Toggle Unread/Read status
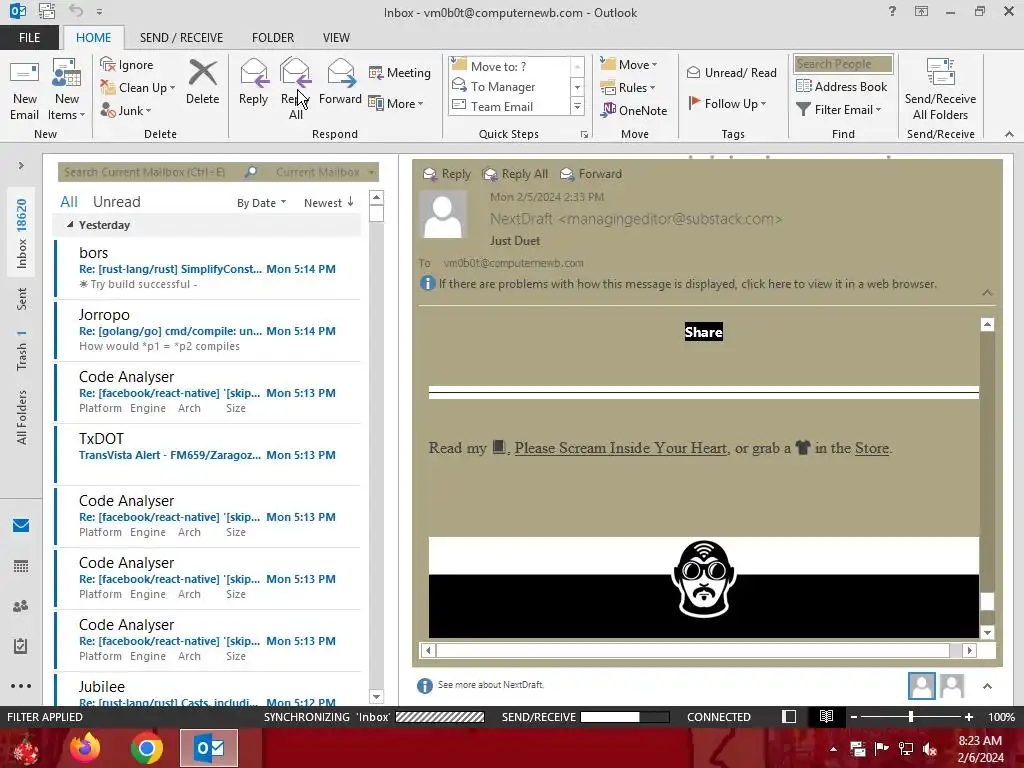1024x768 pixels. (731, 72)
